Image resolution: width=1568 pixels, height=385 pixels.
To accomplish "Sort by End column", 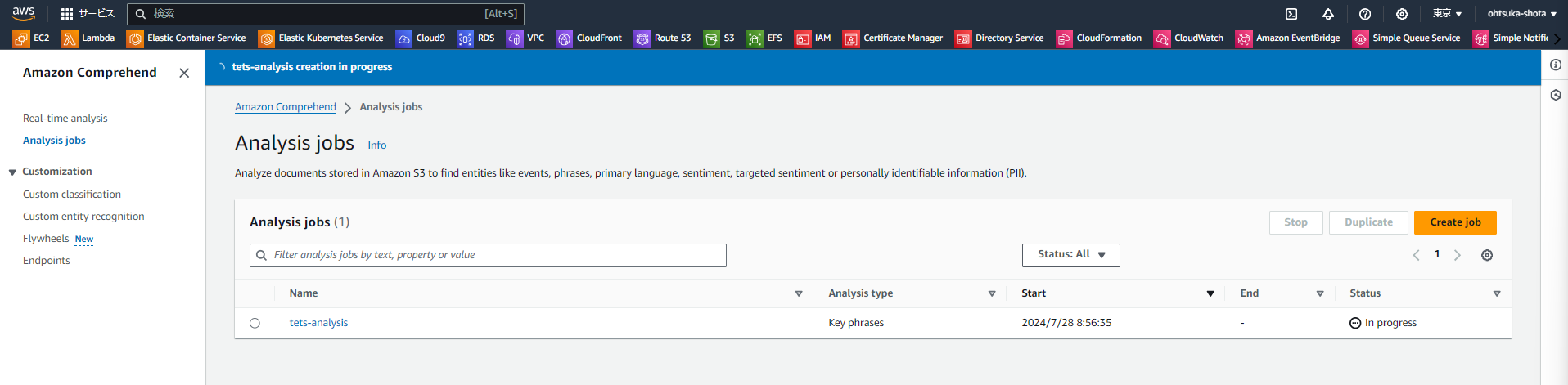I will (x=1320, y=293).
